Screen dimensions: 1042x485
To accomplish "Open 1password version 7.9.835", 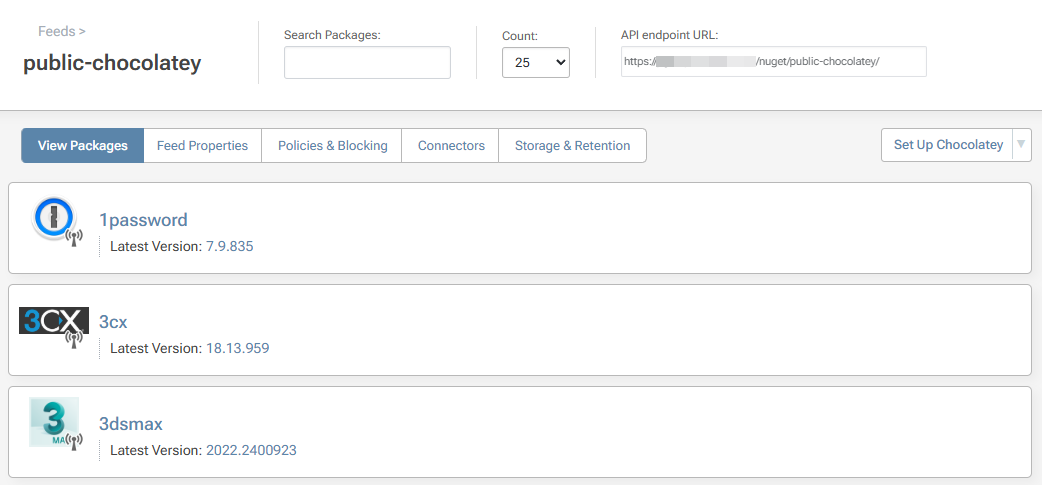I will coord(229,246).
